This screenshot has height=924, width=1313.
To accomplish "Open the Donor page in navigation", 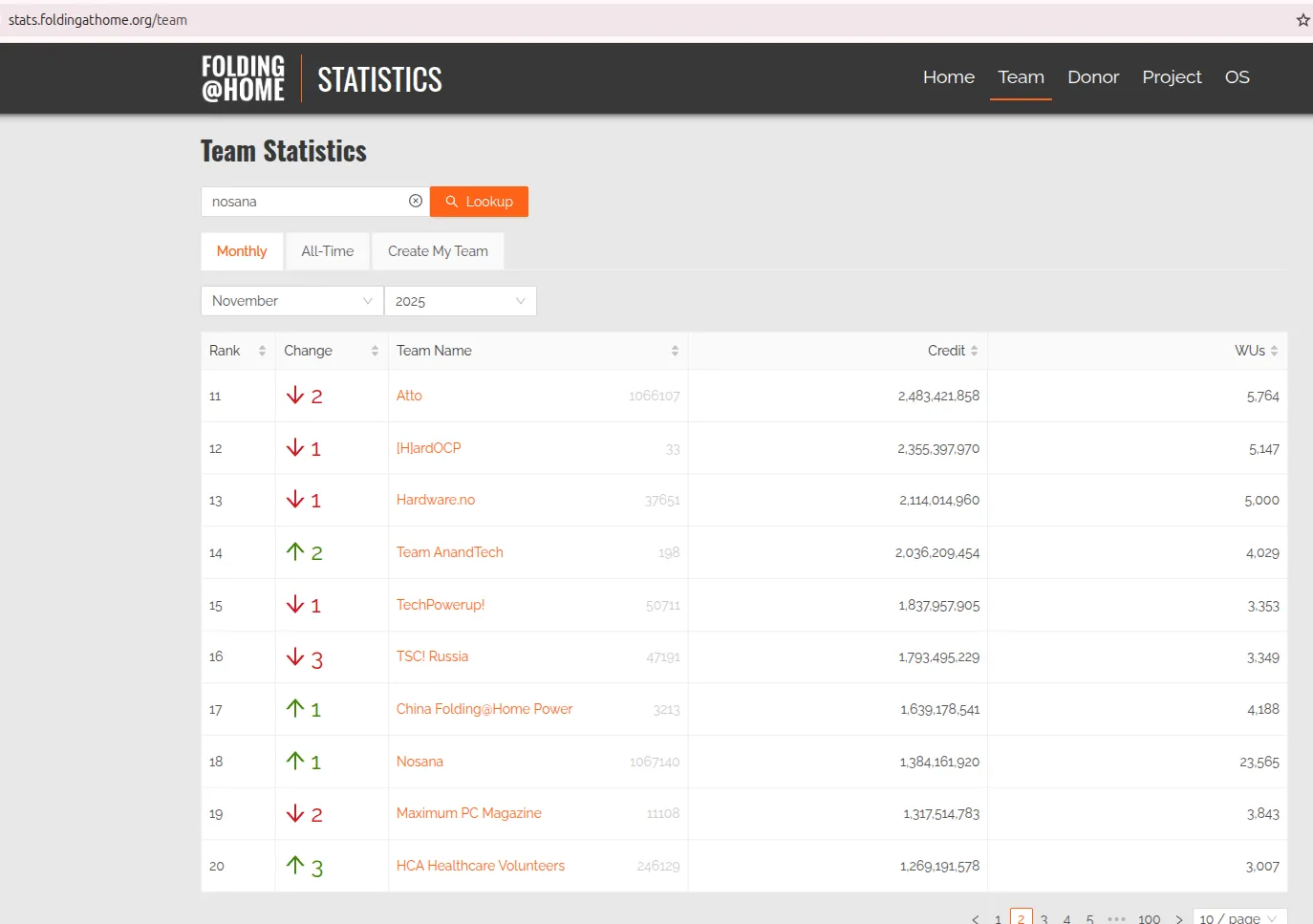I will click(x=1092, y=77).
